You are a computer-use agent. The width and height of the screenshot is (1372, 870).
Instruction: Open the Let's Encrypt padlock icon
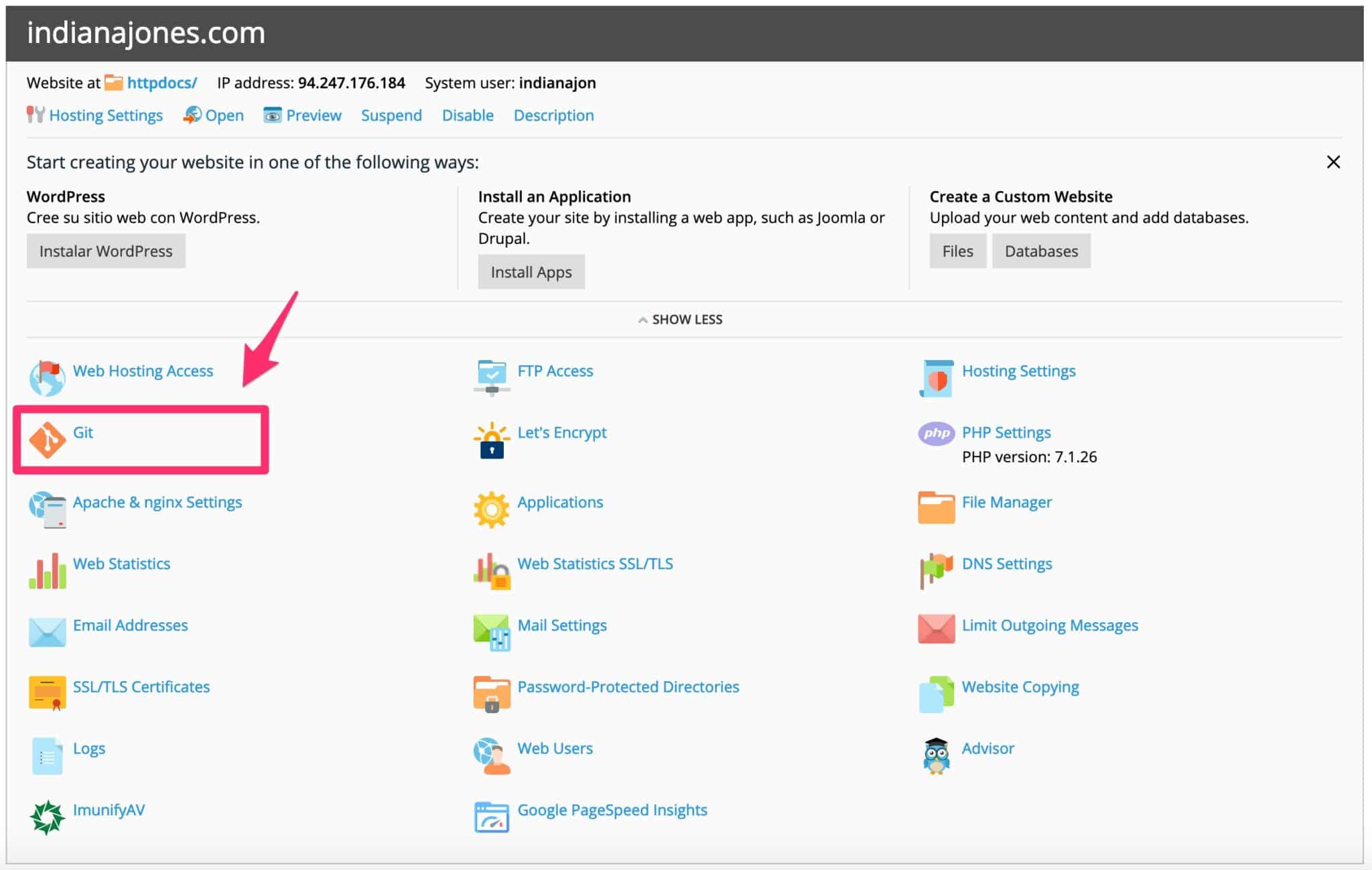click(x=492, y=440)
